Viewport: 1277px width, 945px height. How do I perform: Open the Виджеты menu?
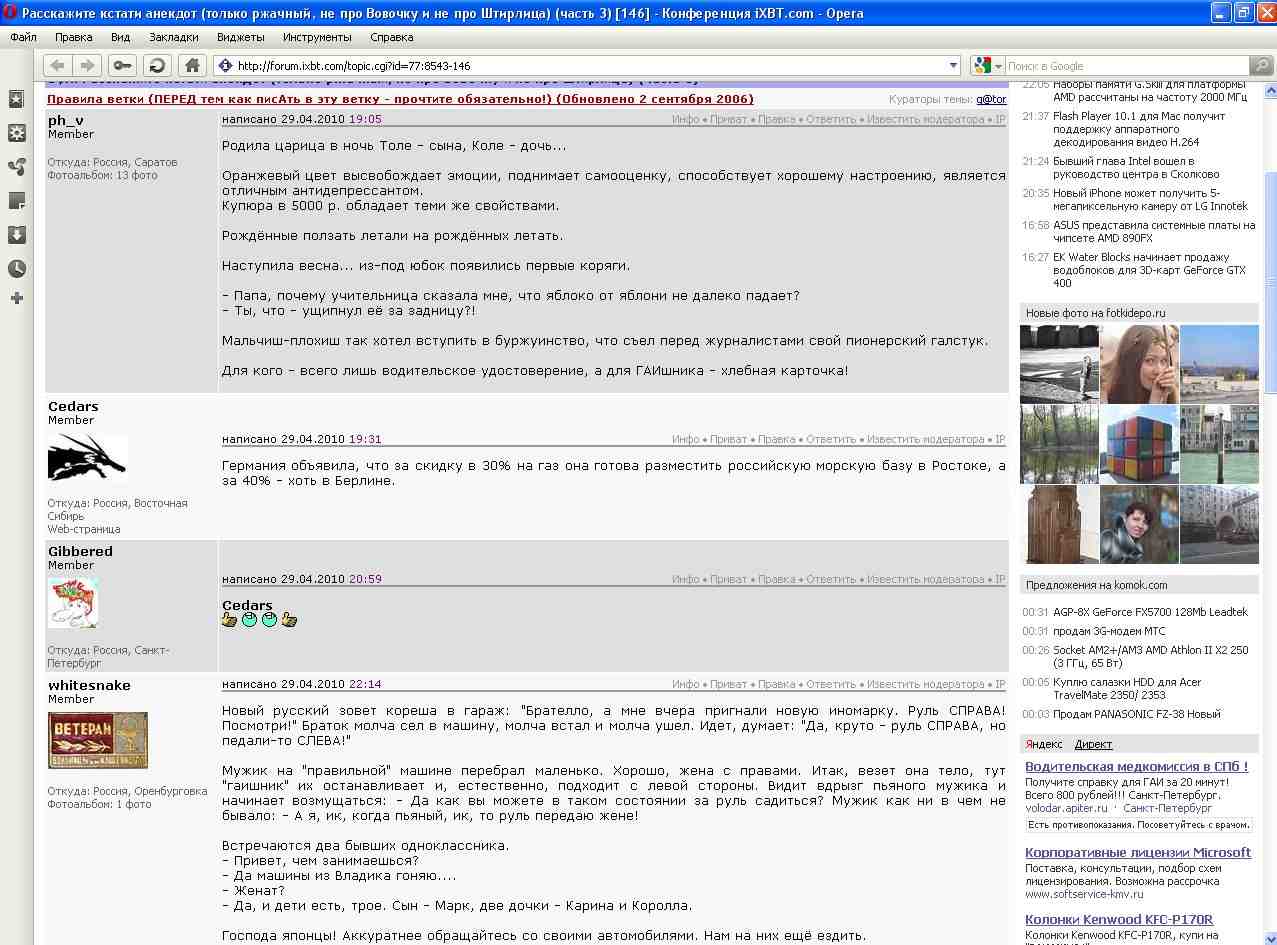(241, 37)
